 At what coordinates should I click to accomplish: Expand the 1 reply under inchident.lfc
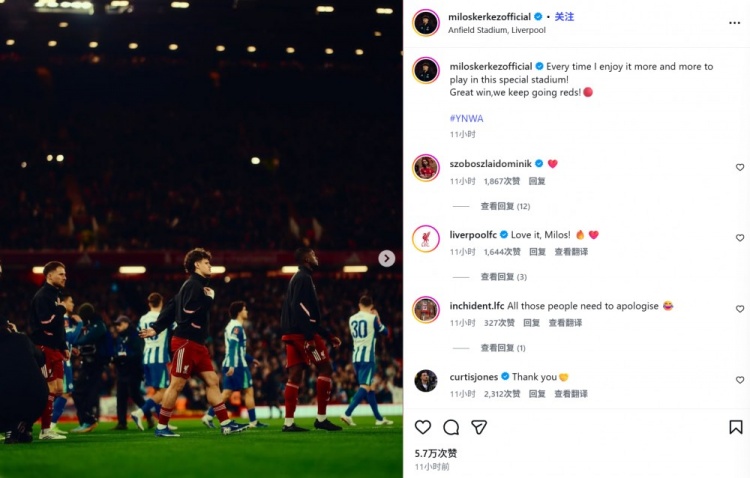pyautogui.click(x=503, y=348)
